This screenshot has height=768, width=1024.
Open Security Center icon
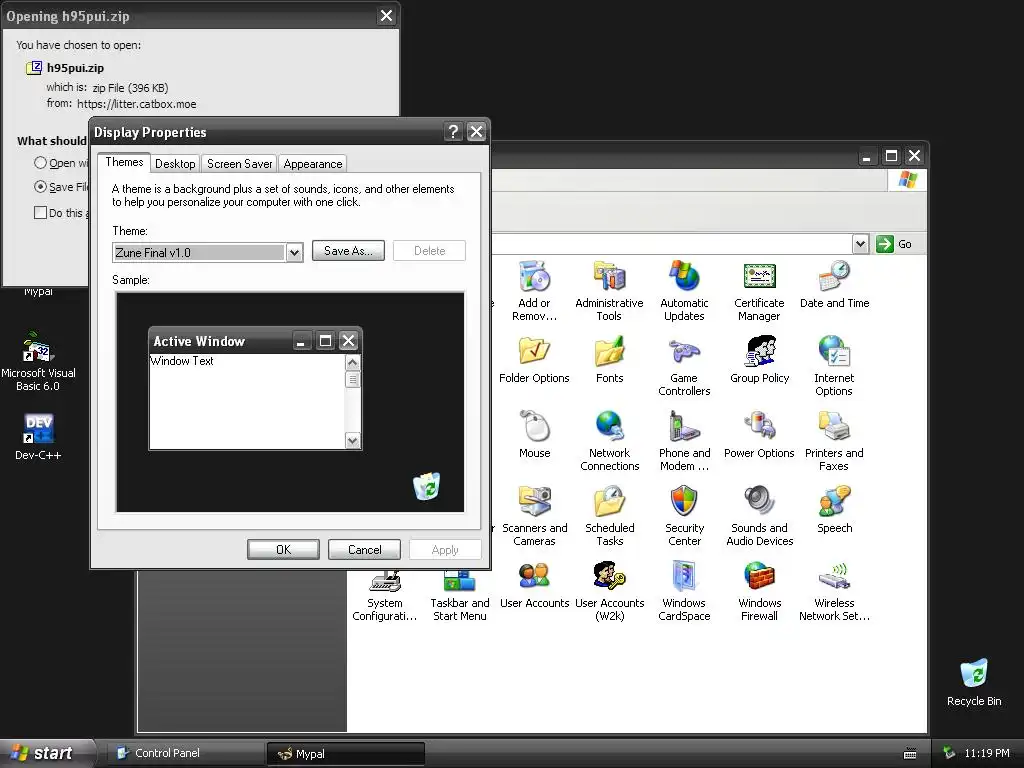click(x=684, y=502)
